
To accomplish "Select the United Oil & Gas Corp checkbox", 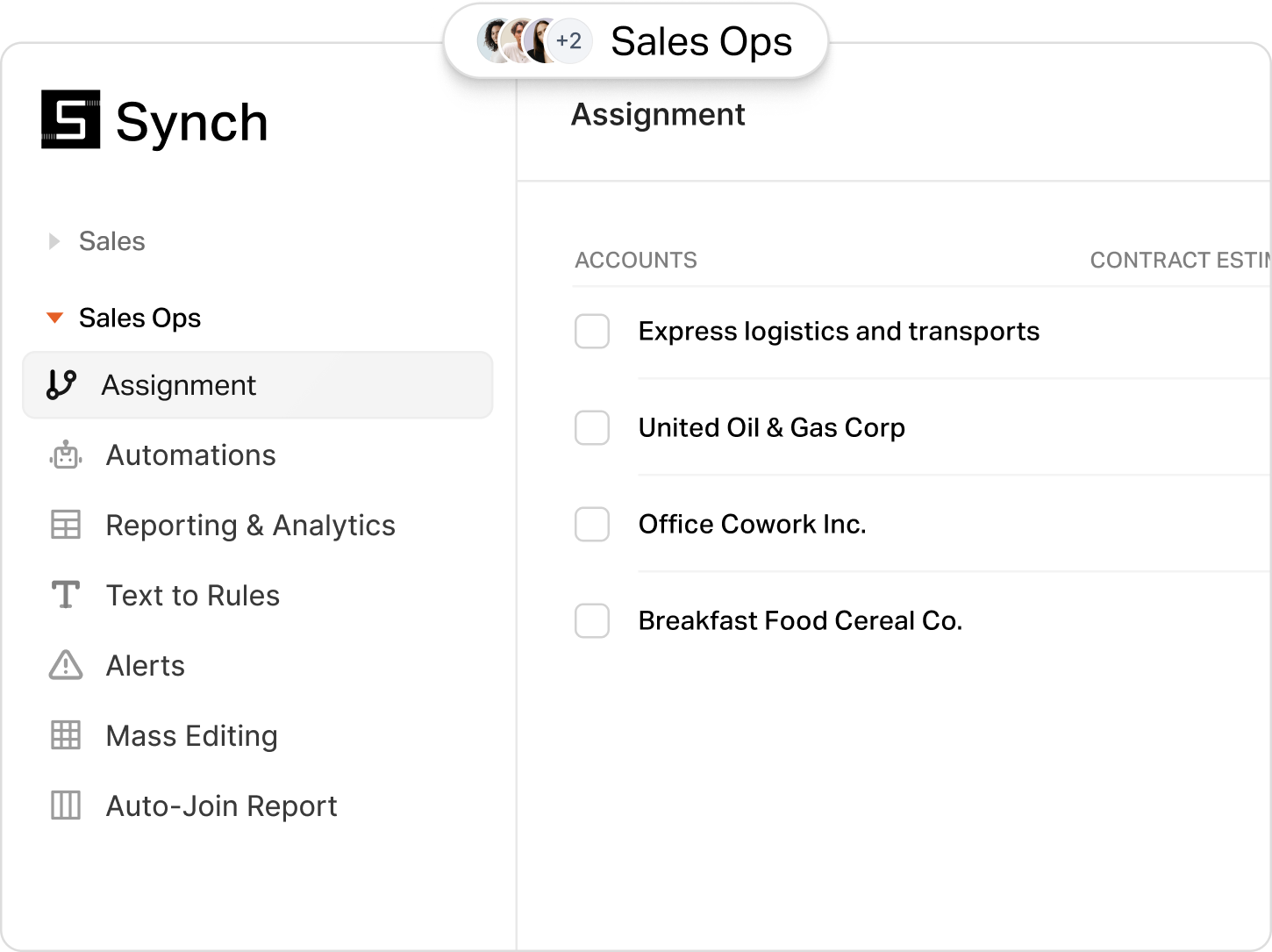I will (592, 428).
